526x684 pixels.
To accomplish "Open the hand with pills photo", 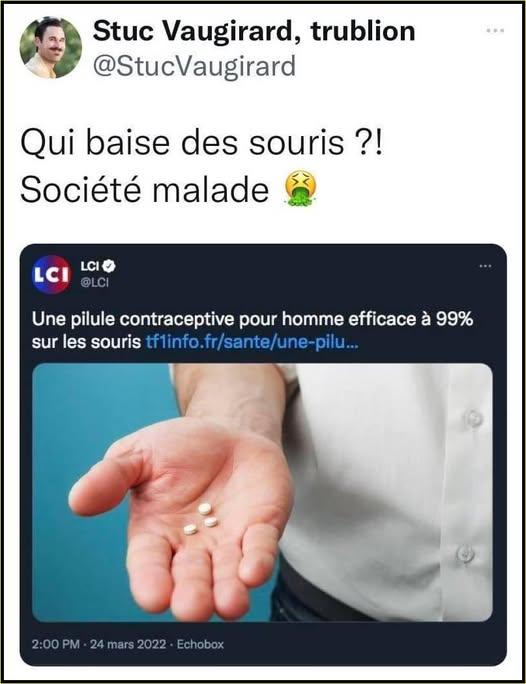I will pyautogui.click(x=263, y=492).
